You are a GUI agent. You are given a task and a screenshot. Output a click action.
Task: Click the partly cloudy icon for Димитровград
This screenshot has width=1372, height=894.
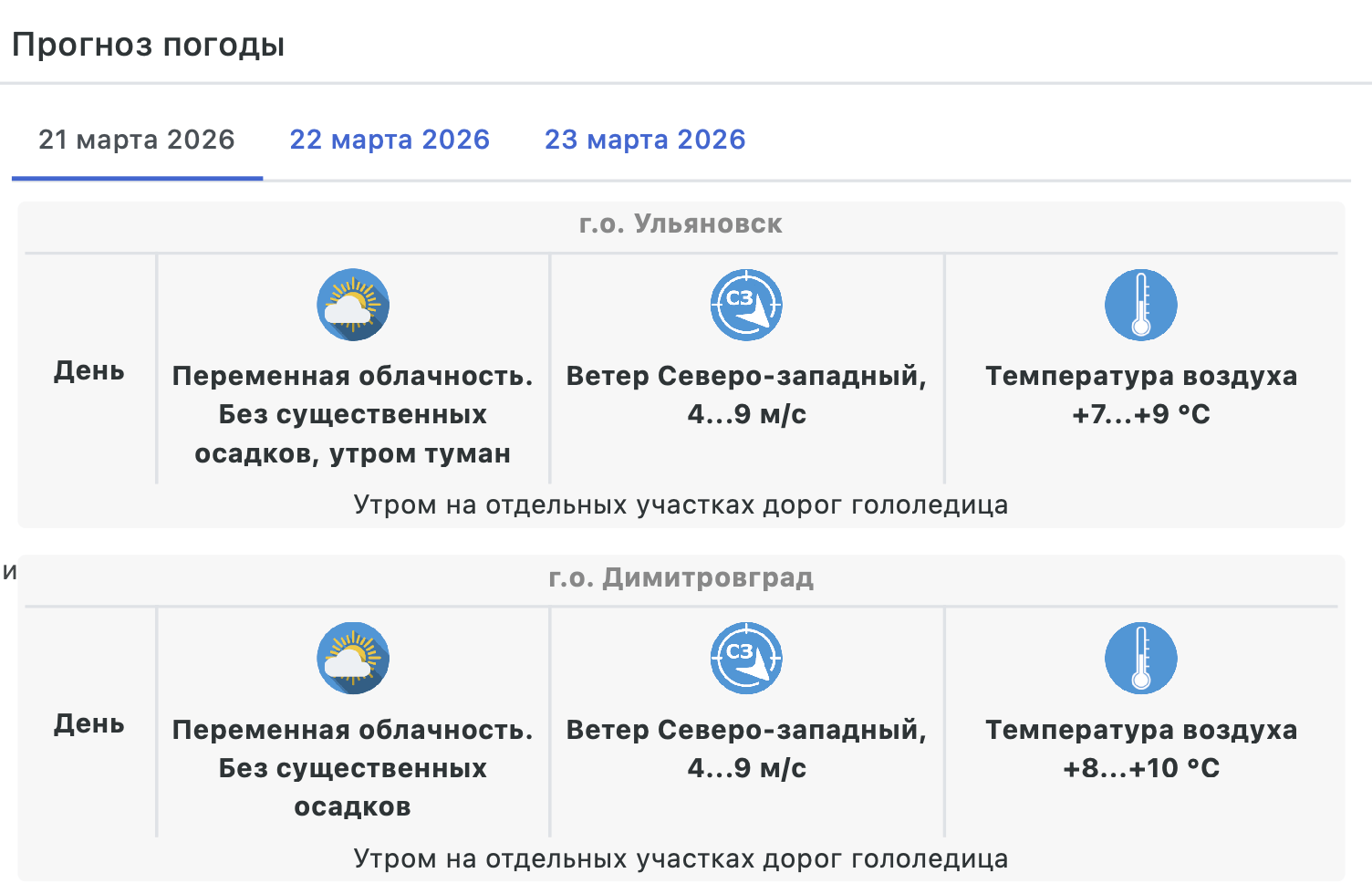click(353, 658)
